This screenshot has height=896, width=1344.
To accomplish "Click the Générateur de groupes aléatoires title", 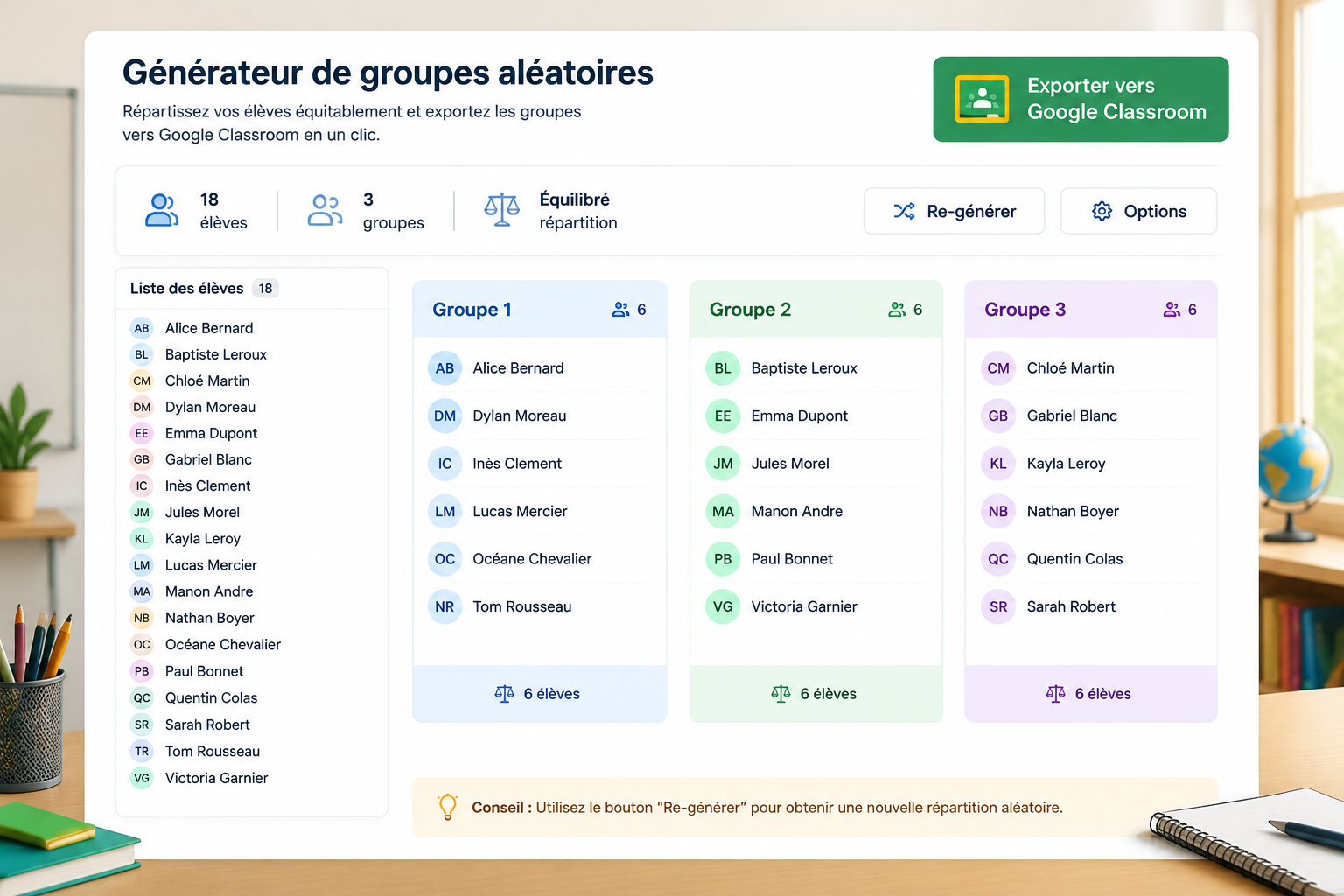I will click(x=388, y=73).
